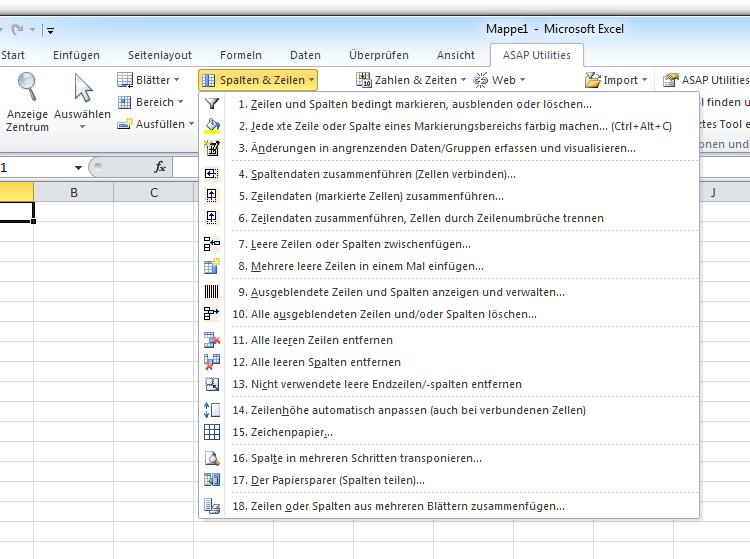Select column B header

(74, 192)
